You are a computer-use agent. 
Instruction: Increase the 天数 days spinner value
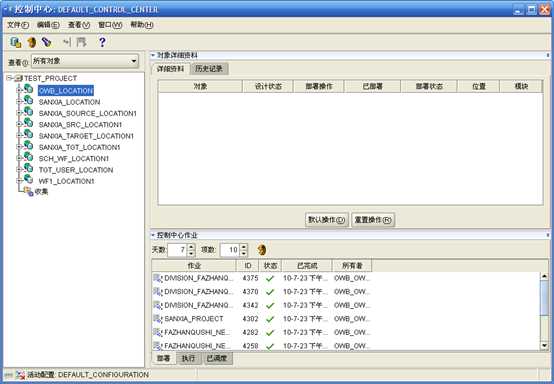click(191, 247)
